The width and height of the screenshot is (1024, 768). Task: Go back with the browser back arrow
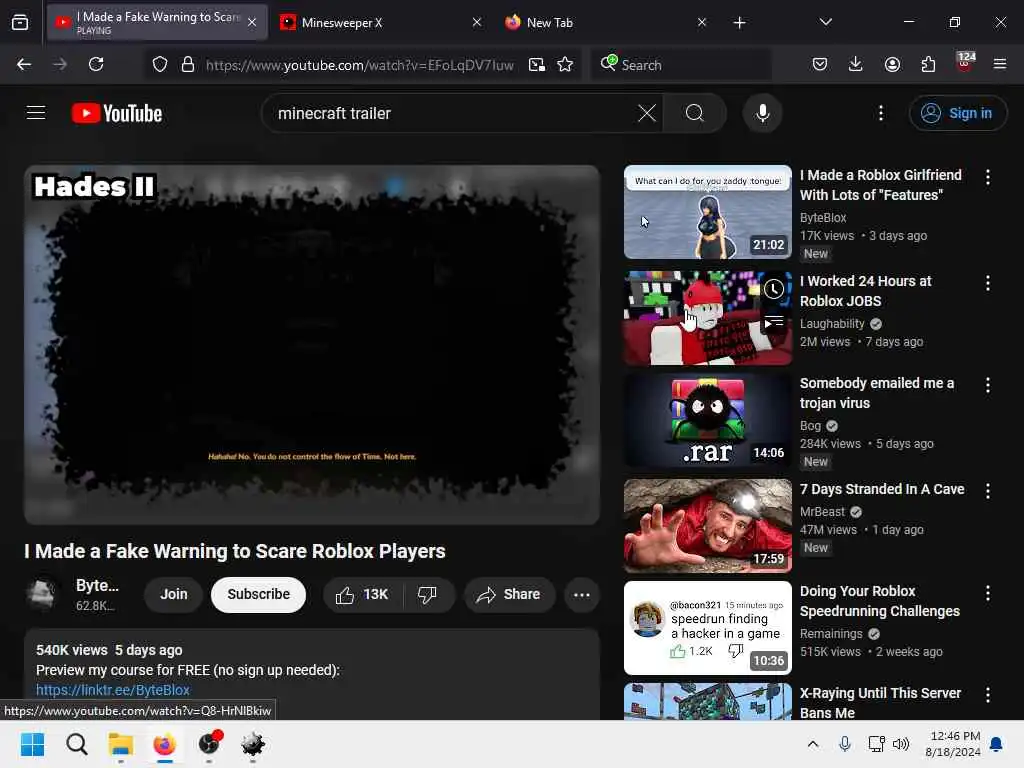pyautogui.click(x=24, y=64)
